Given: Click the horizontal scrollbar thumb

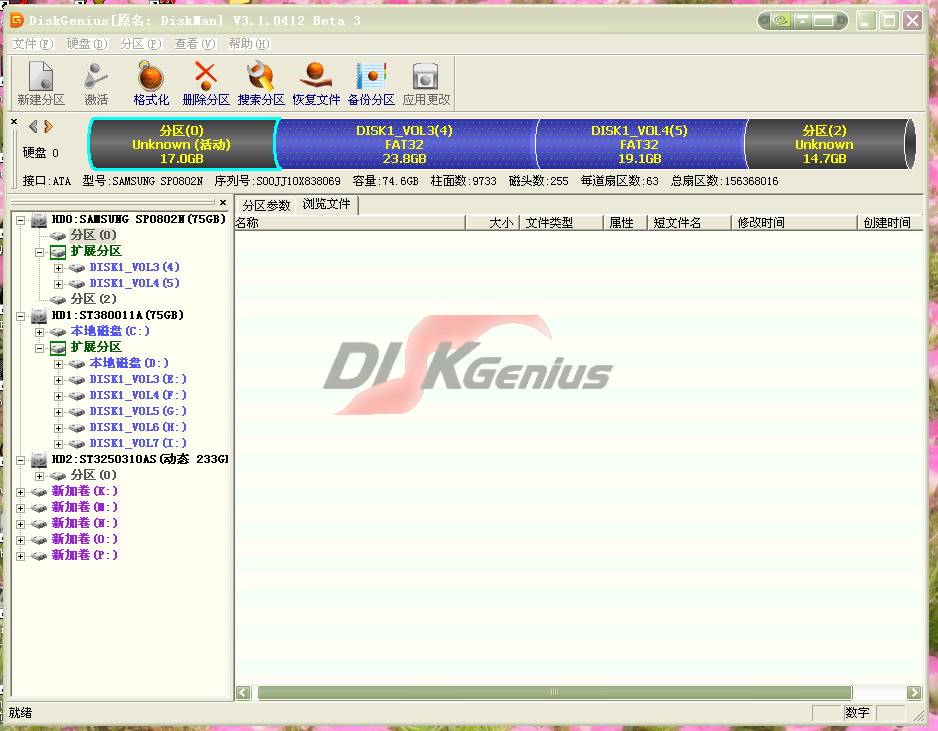Looking at the screenshot, I should (555, 693).
